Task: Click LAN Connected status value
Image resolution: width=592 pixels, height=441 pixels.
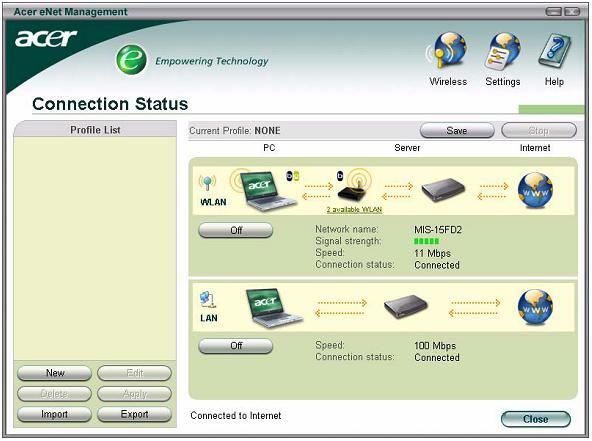Action: pos(437,357)
